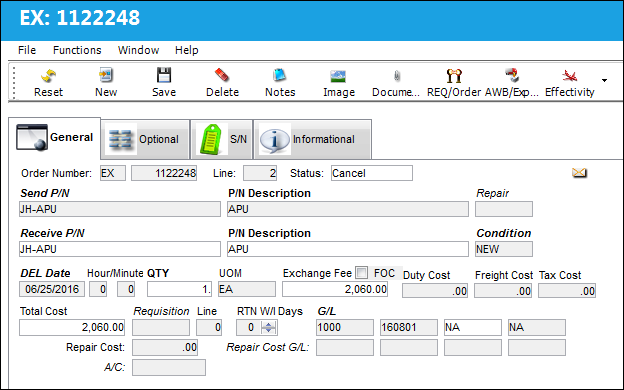Click the G/L field showing 160801
Screen dimensions: 624x390
(409, 327)
